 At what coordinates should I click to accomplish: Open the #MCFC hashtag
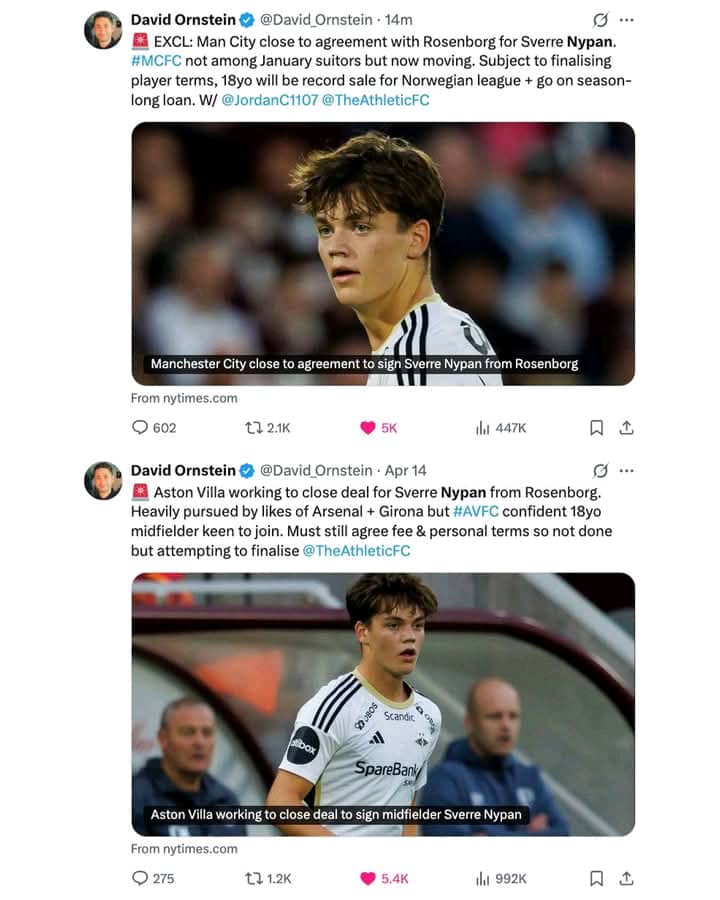point(156,61)
